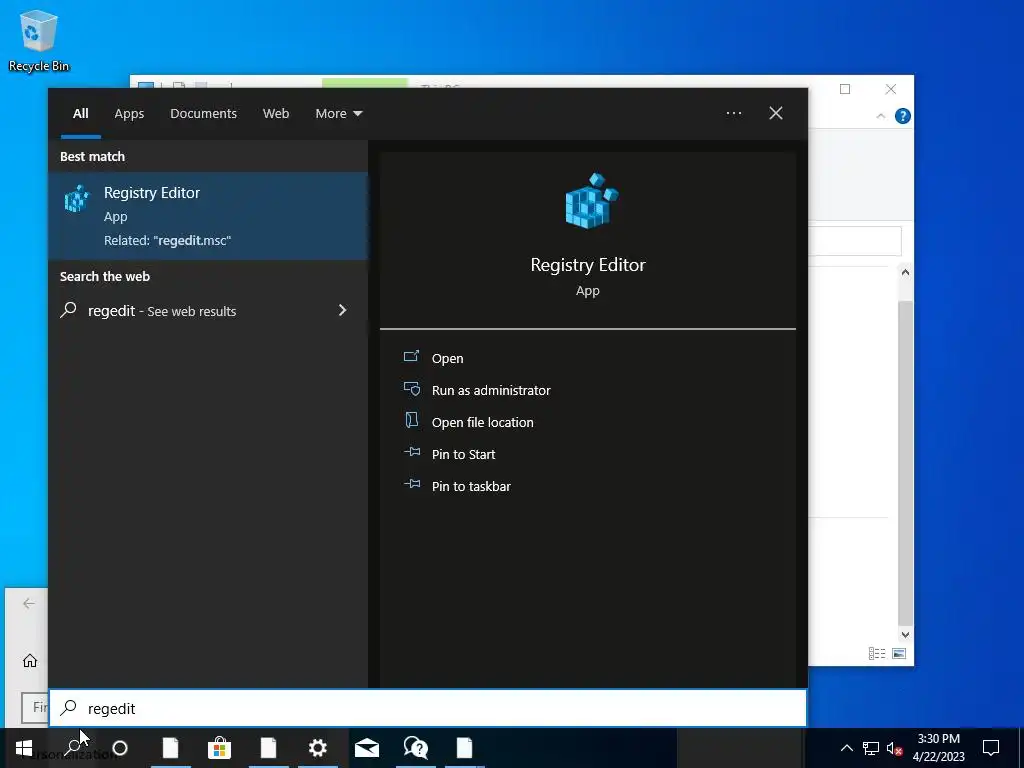Image resolution: width=1024 pixels, height=768 pixels.
Task: Click the muted speaker volume tray icon
Action: click(x=895, y=748)
